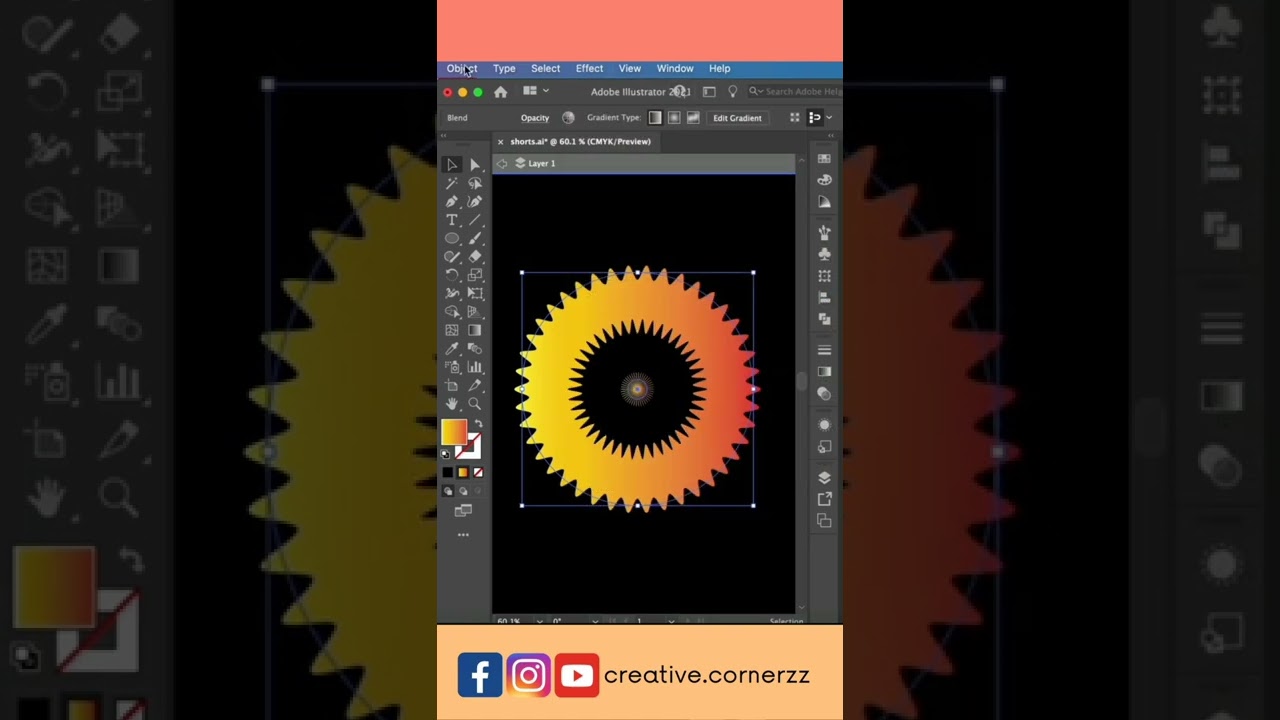Choose the Artboard tool
1280x720 pixels.
point(452,385)
